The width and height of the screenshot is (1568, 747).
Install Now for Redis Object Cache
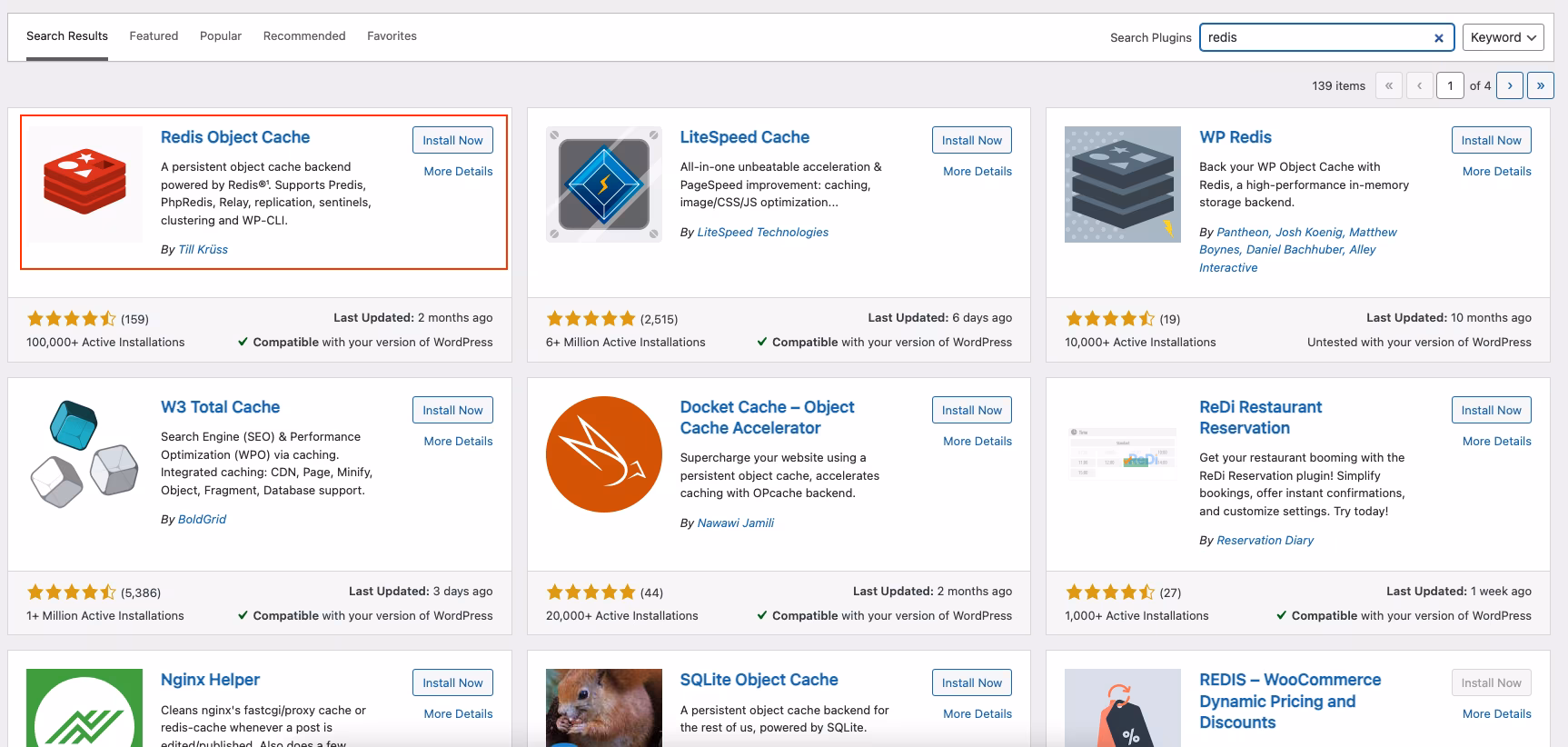[452, 140]
